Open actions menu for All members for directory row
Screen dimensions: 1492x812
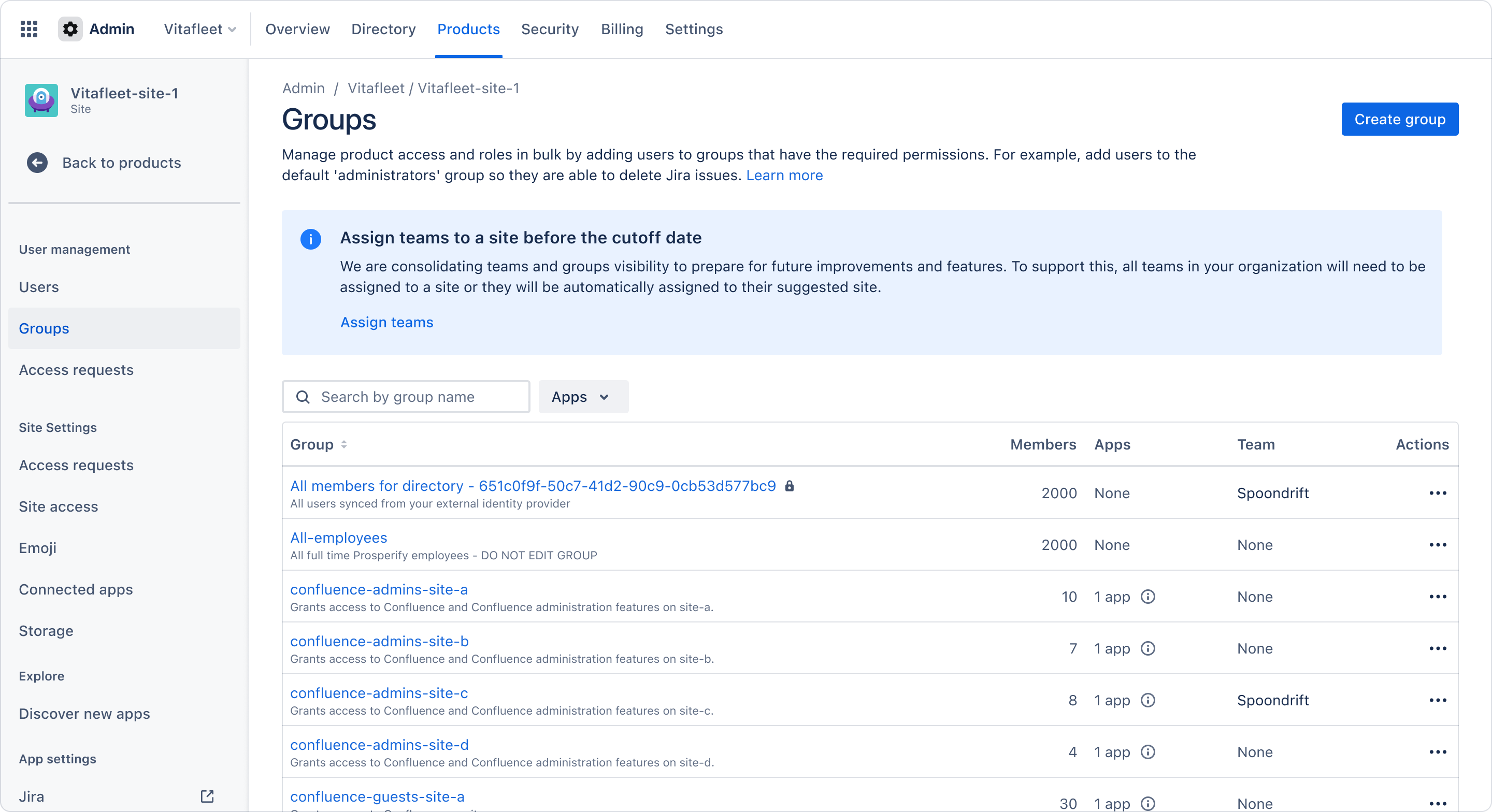pyautogui.click(x=1438, y=493)
